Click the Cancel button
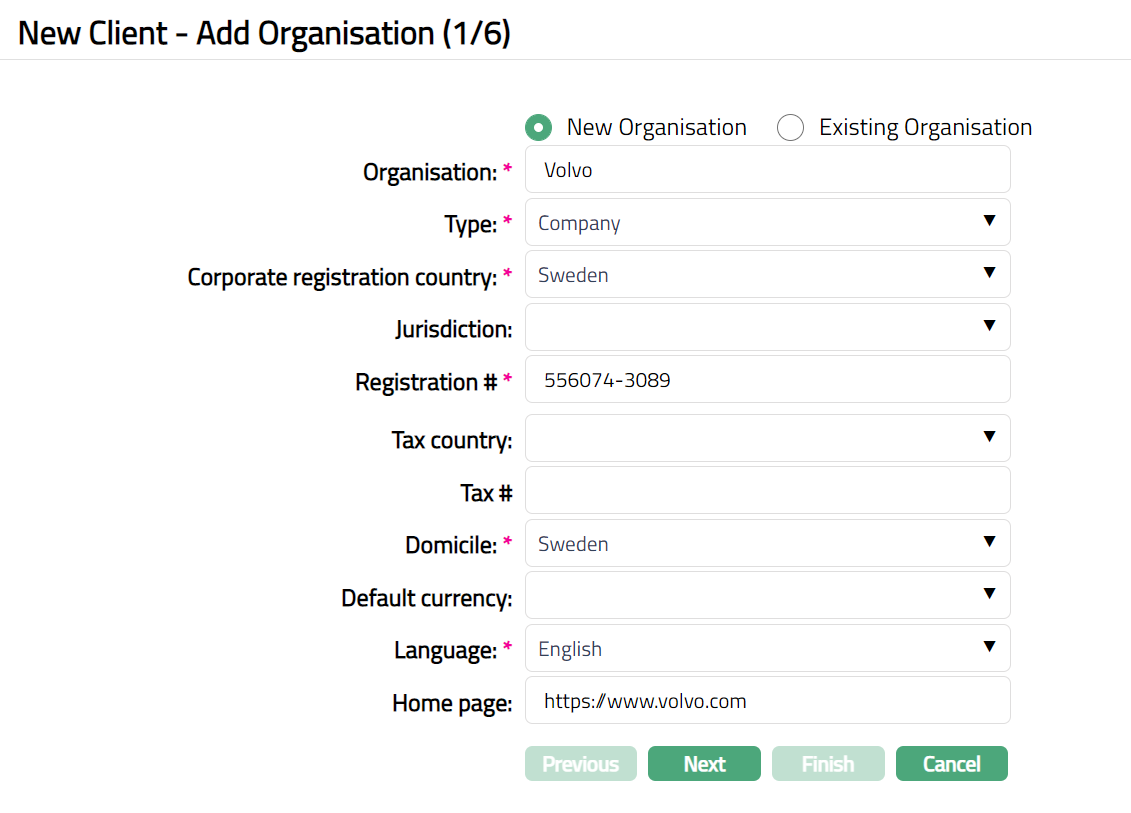Viewport: 1131px width, 813px height. point(951,764)
